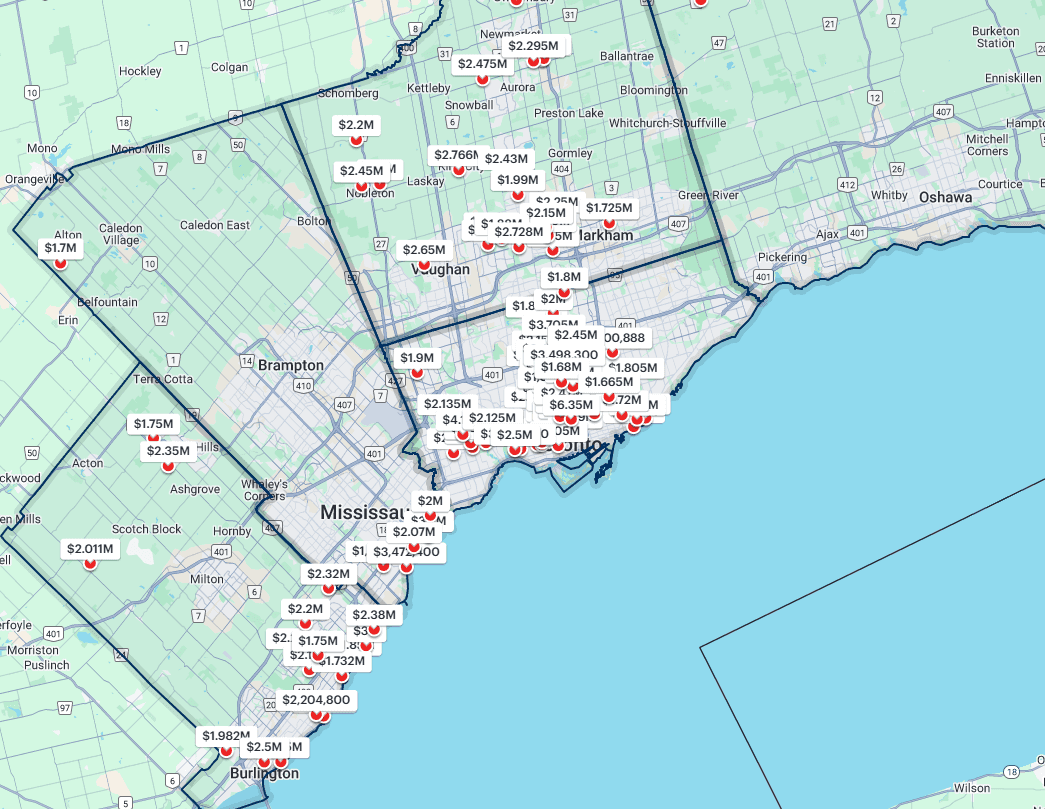Open the $2.32M listing label
This screenshot has width=1045, height=809.
(x=328, y=574)
